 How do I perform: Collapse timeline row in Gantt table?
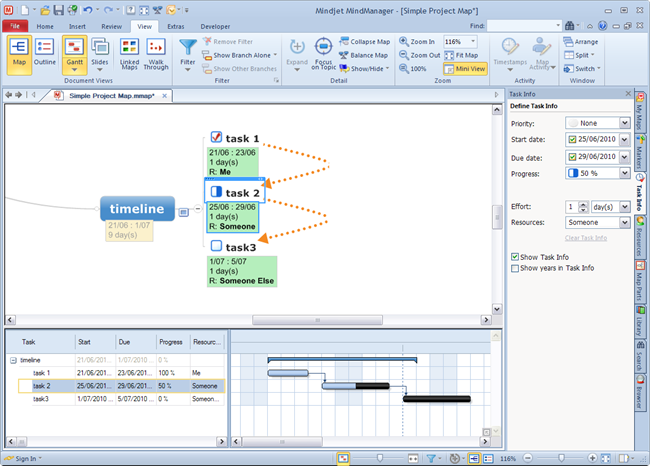pyautogui.click(x=13, y=360)
